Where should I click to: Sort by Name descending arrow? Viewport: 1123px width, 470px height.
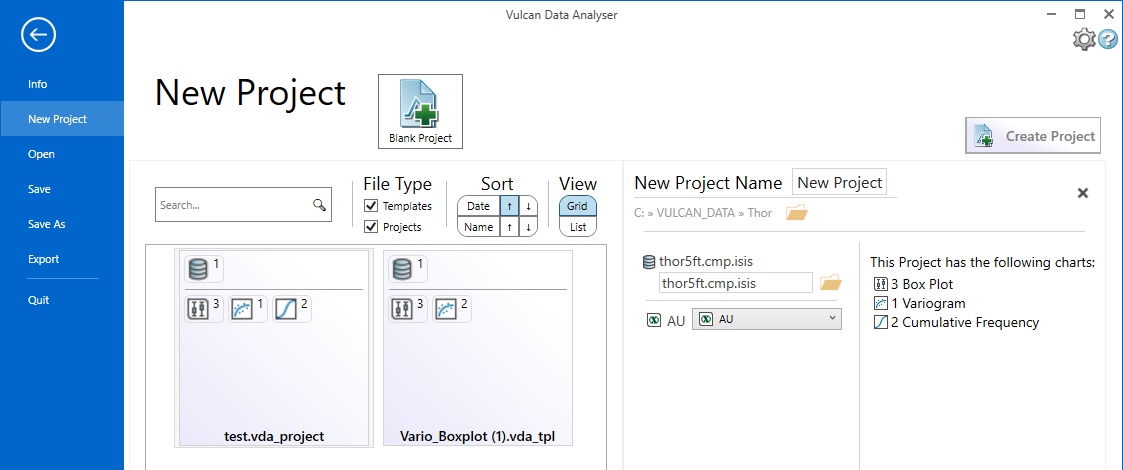tap(528, 227)
